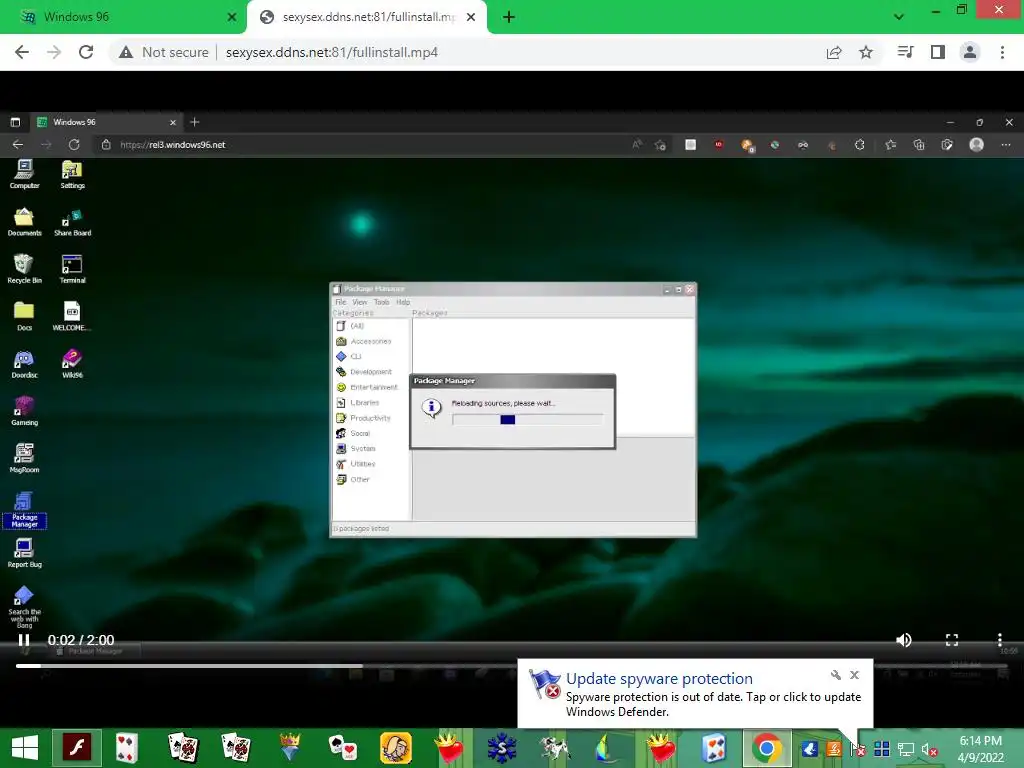The height and width of the screenshot is (768, 1024).
Task: Open Google Chrome in the taskbar
Action: click(x=767, y=748)
